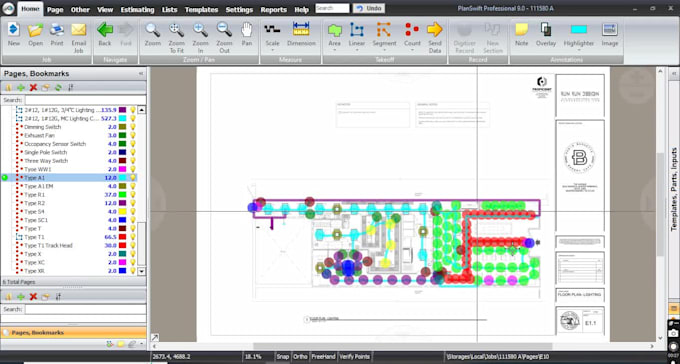Navigate Back with the green arrow
This screenshot has height=364, width=680.
point(105,30)
